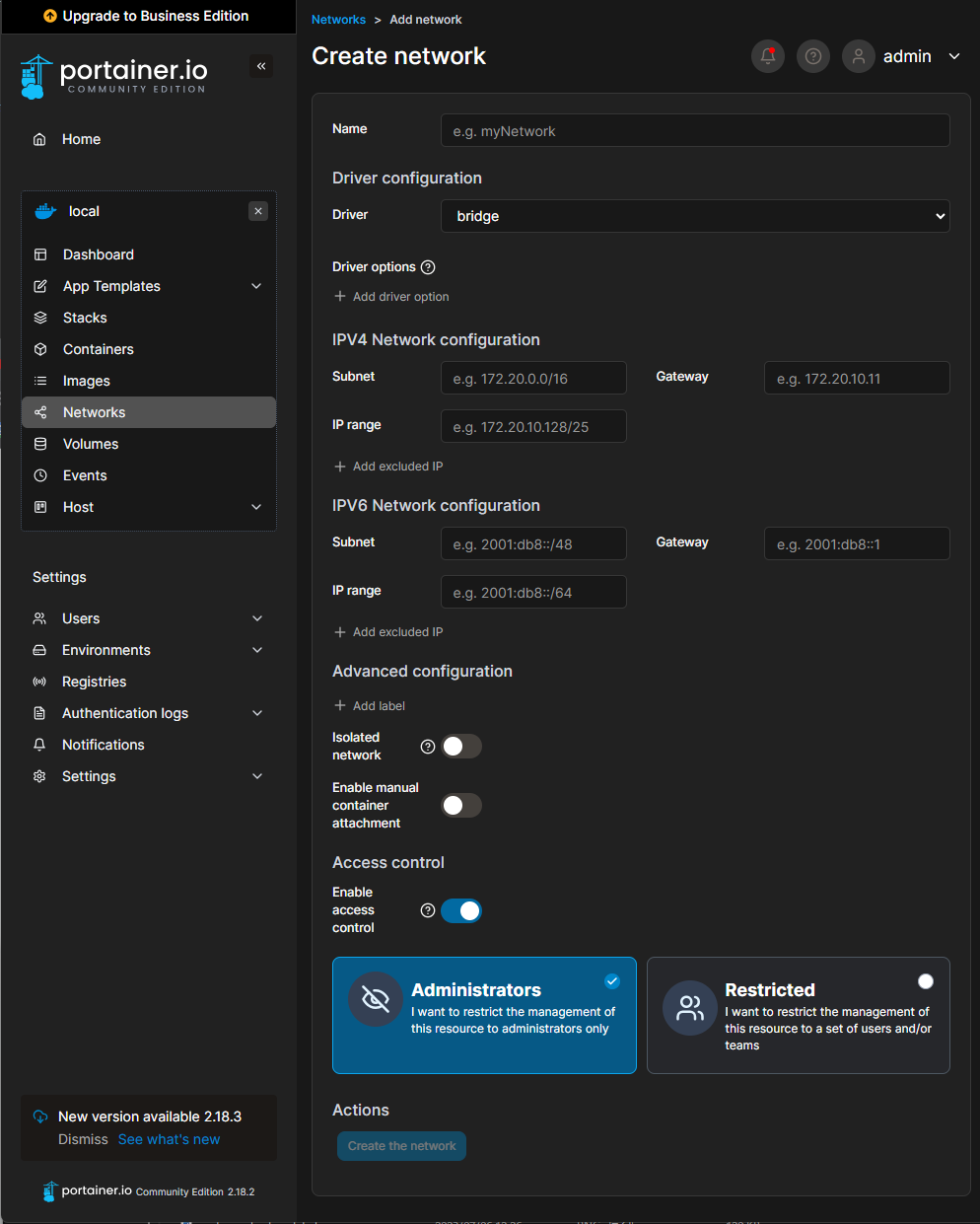The width and height of the screenshot is (980, 1224).
Task: Click the Create the network button
Action: pyautogui.click(x=401, y=1146)
